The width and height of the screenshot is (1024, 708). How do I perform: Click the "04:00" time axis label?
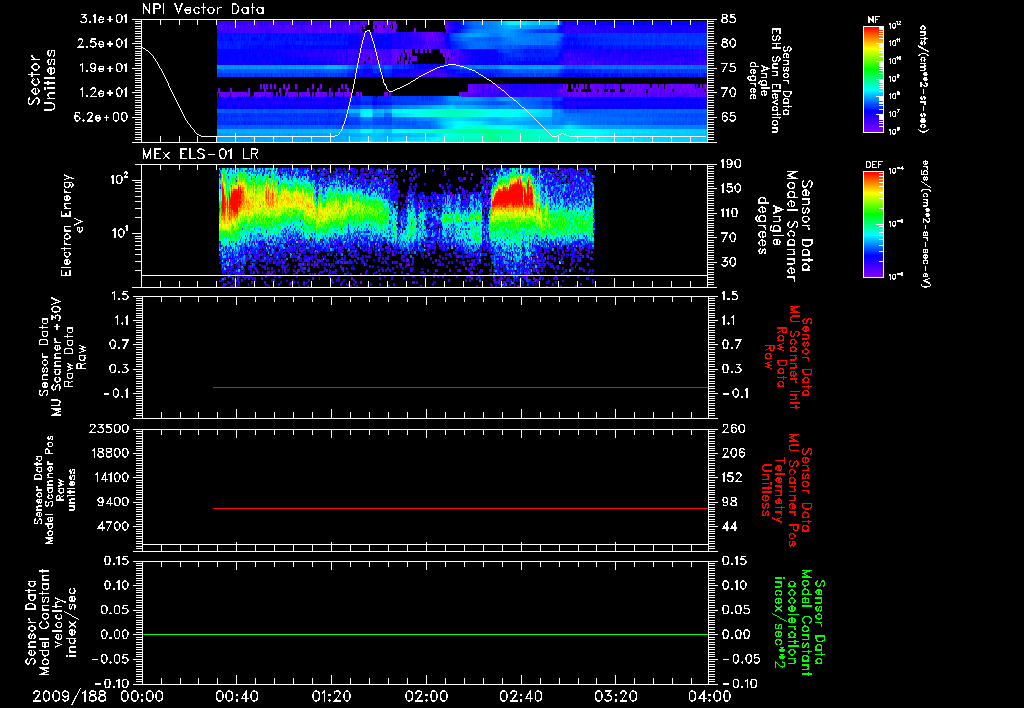pyautogui.click(x=709, y=696)
